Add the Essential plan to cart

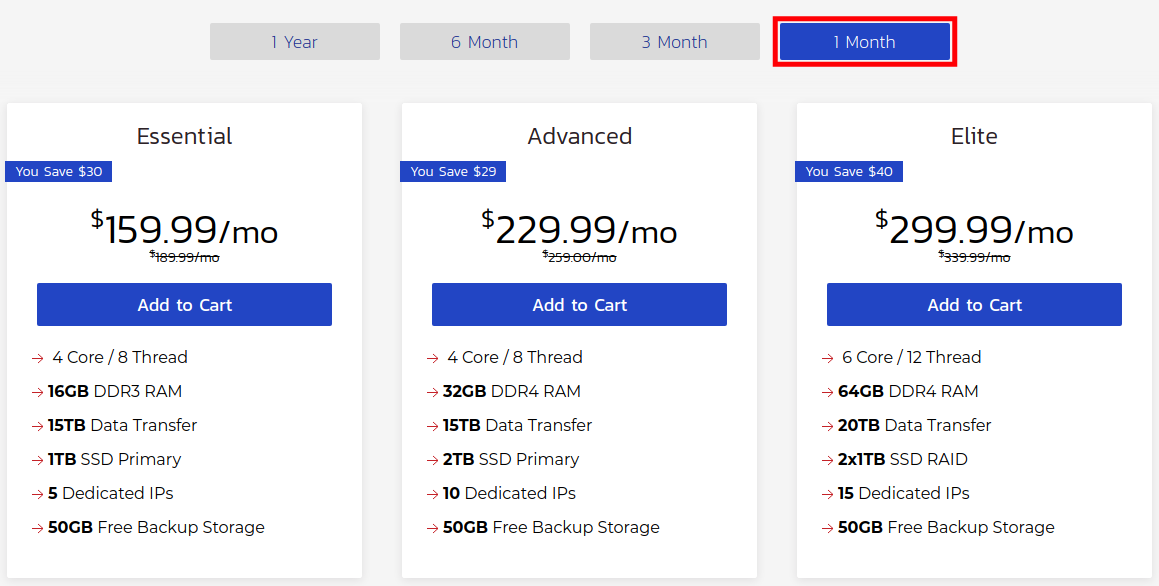pyautogui.click(x=184, y=305)
